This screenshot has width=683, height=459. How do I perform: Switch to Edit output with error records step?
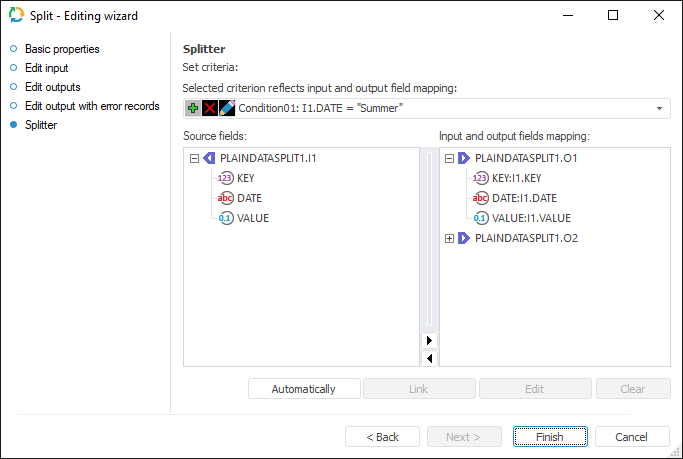[92, 106]
